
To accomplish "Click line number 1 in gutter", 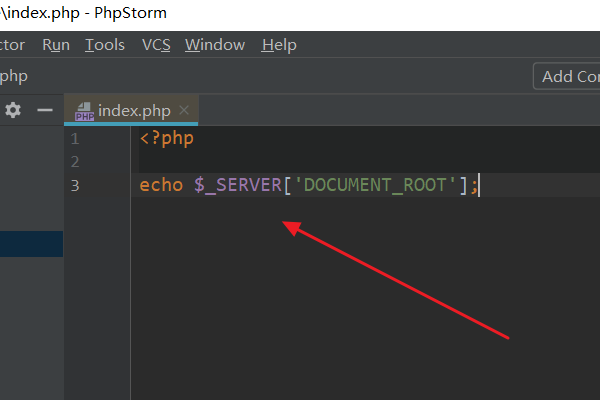I will [75, 139].
